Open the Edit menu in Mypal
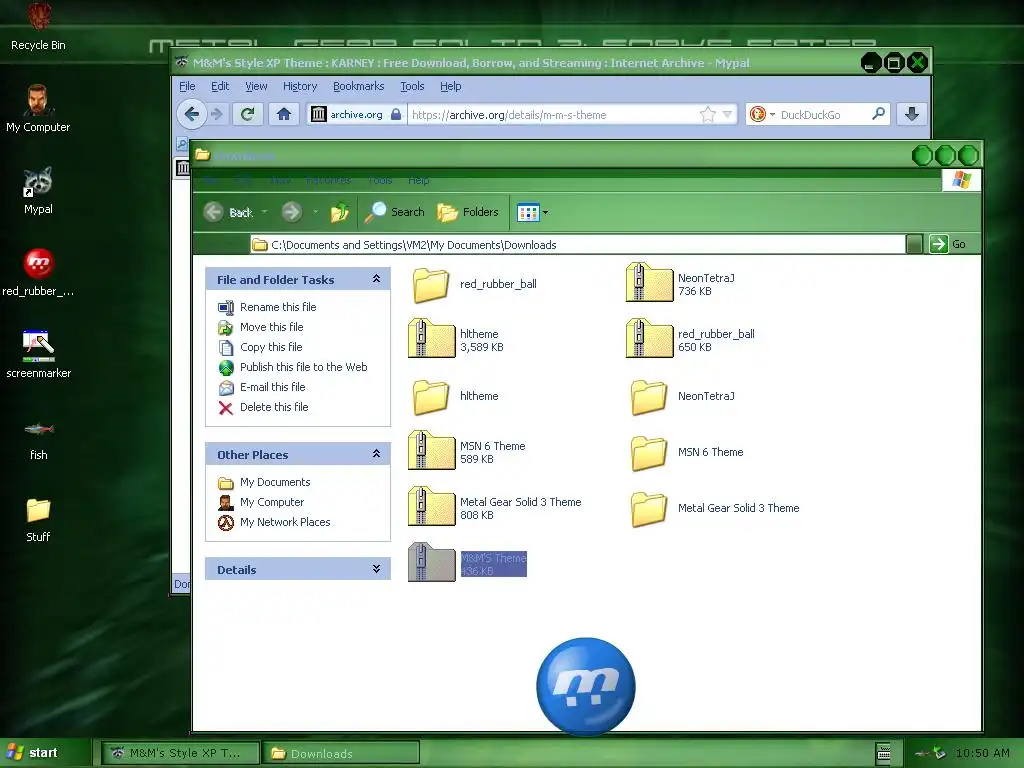Image resolution: width=1024 pixels, height=768 pixels. coord(220,86)
